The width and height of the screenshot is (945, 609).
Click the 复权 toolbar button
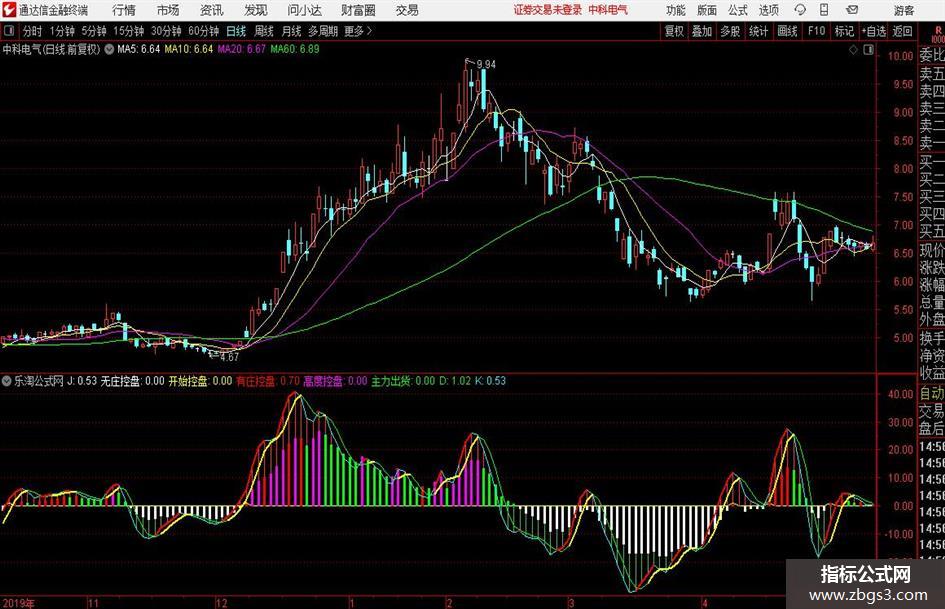(674, 31)
